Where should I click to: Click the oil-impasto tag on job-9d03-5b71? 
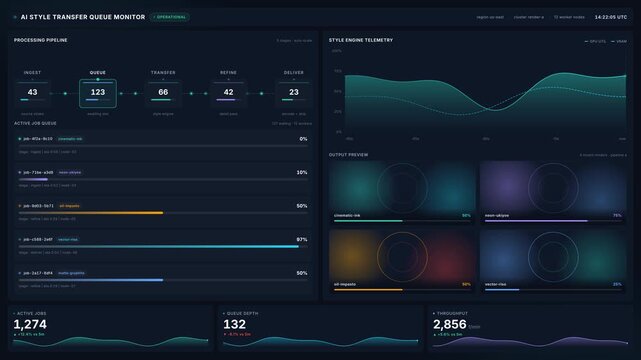coord(69,206)
